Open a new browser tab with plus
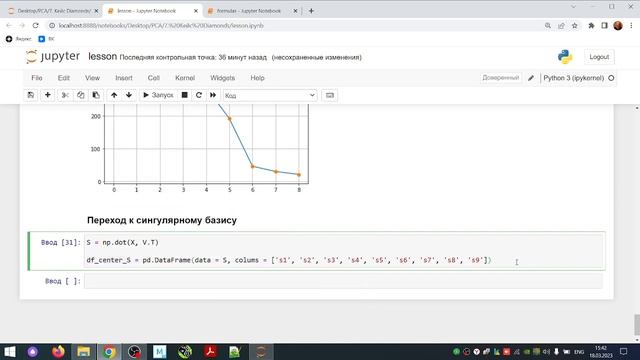 click(x=311, y=11)
